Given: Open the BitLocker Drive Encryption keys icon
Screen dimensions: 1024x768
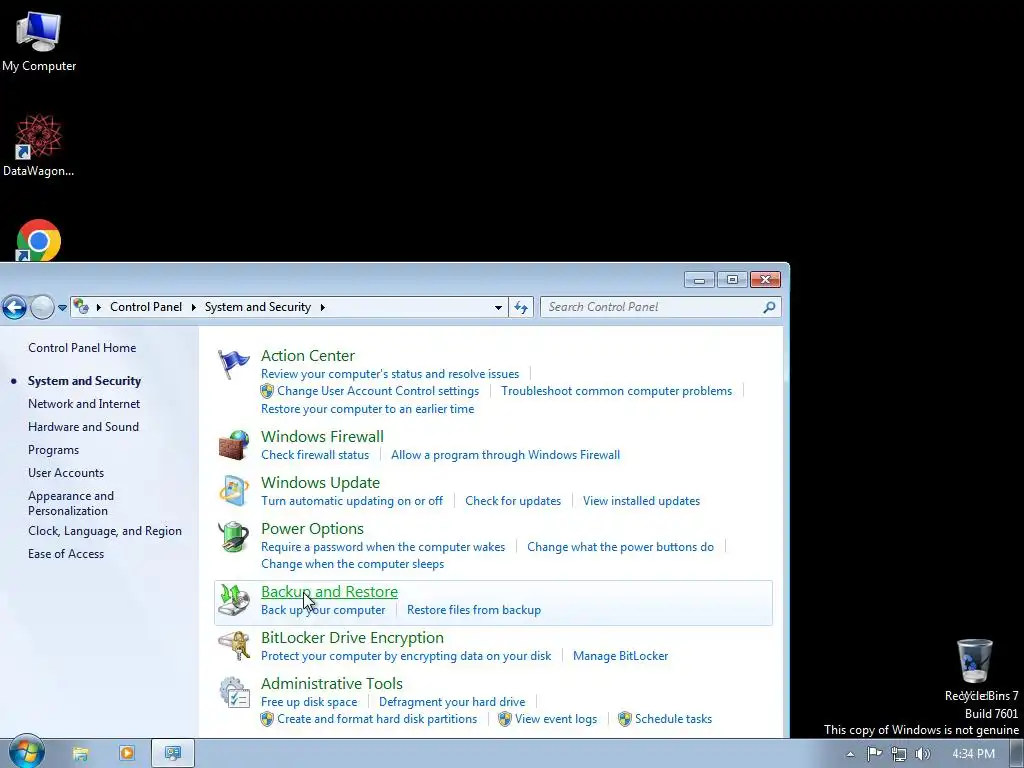Looking at the screenshot, I should (234, 646).
